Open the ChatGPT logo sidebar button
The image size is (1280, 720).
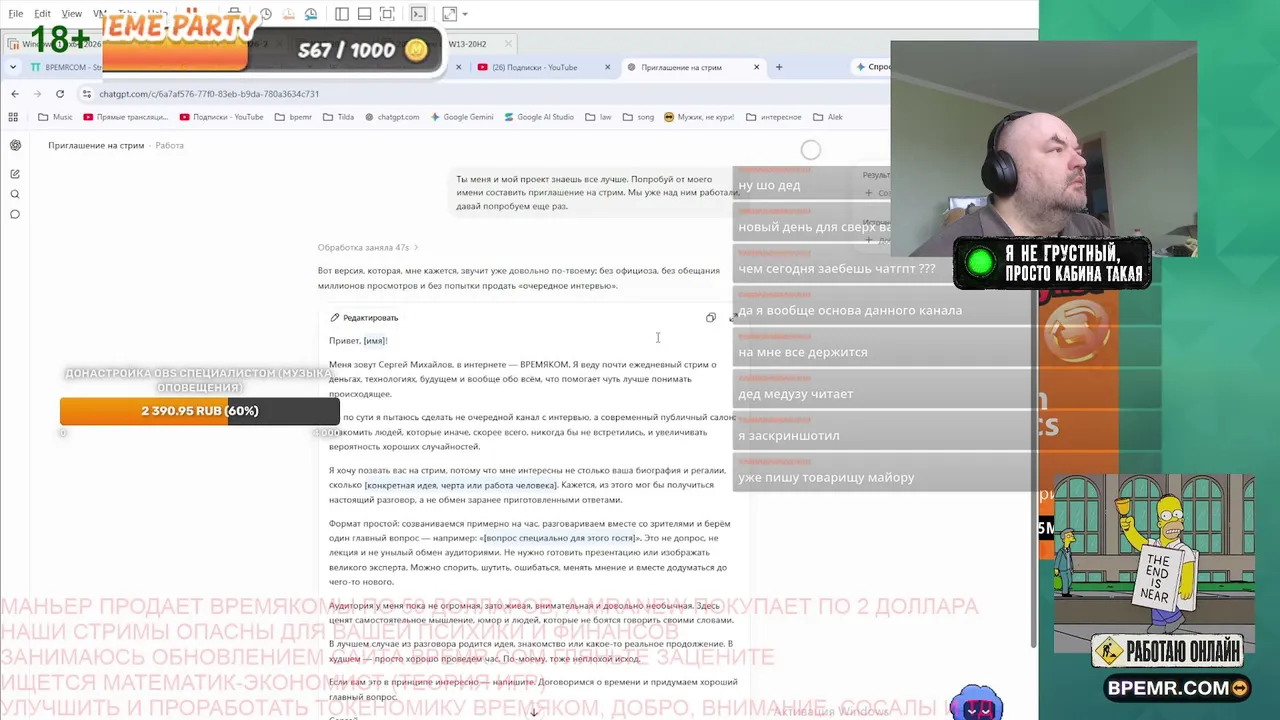pos(15,145)
